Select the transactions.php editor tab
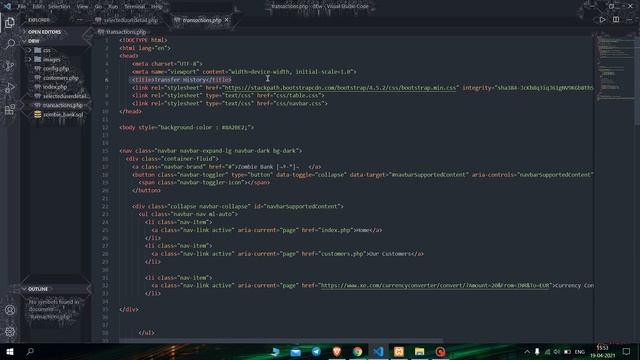640x360 pixels. pos(202,20)
